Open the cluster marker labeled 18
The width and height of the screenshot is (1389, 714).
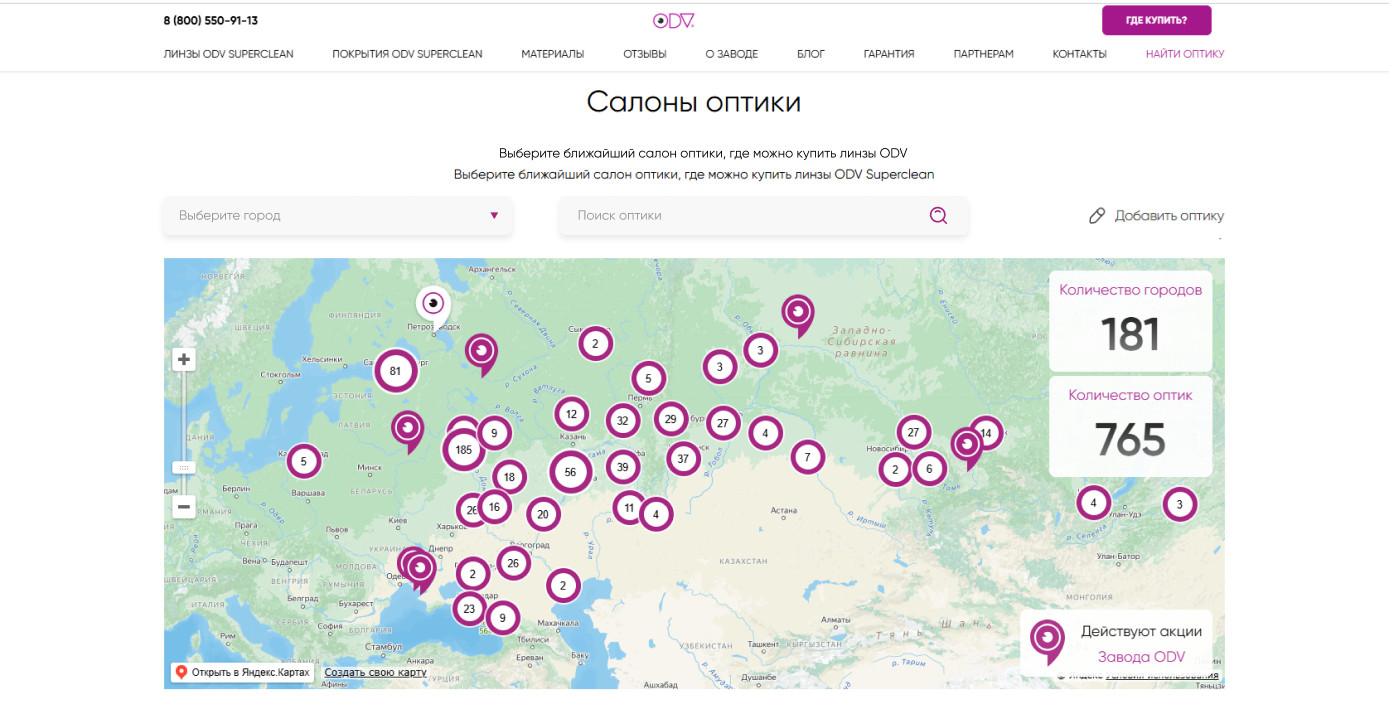[x=509, y=477]
